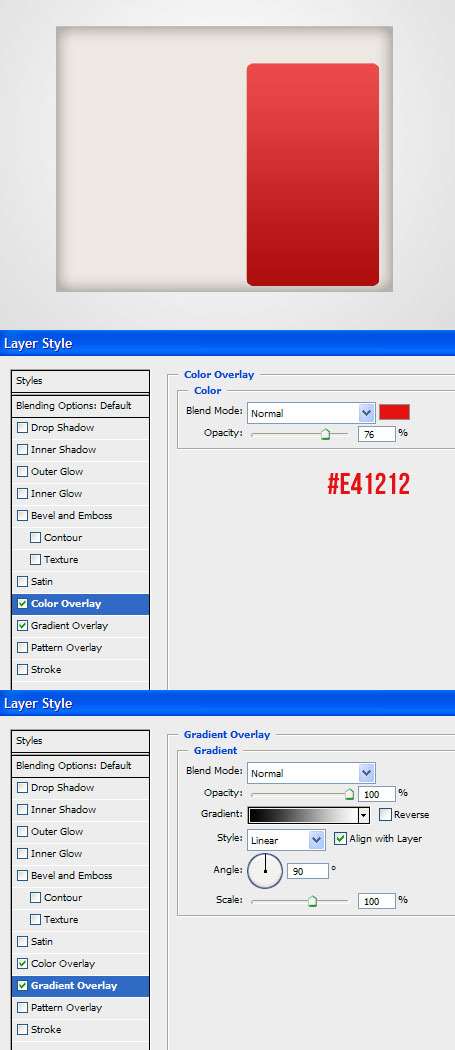Click the red Color Overlay color swatch

click(394, 412)
